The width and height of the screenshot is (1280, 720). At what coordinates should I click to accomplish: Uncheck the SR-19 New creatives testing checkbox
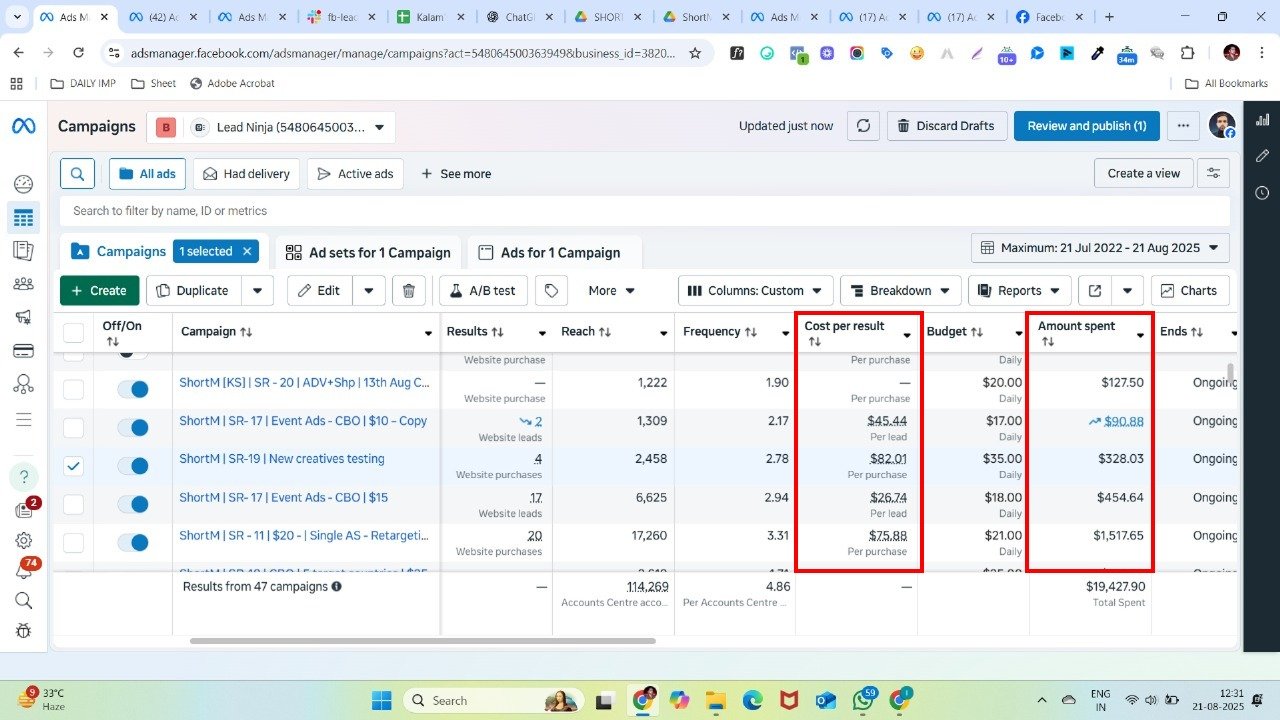pos(74,466)
